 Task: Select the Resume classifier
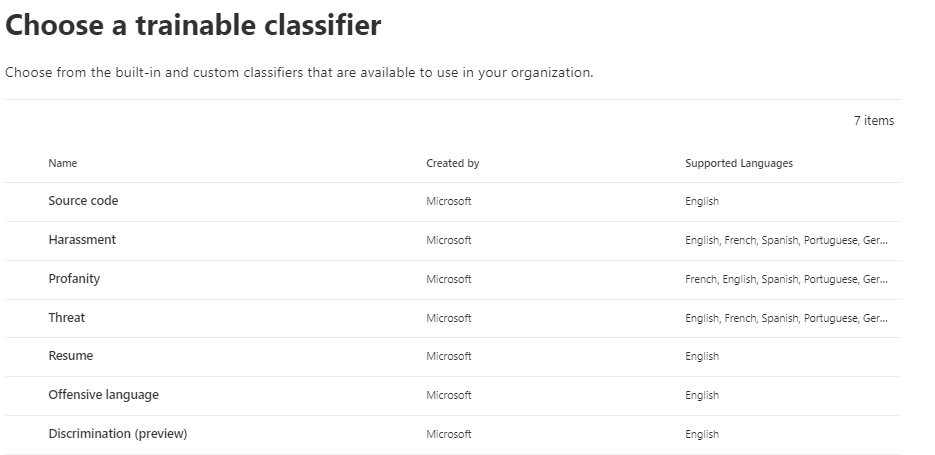pos(71,356)
